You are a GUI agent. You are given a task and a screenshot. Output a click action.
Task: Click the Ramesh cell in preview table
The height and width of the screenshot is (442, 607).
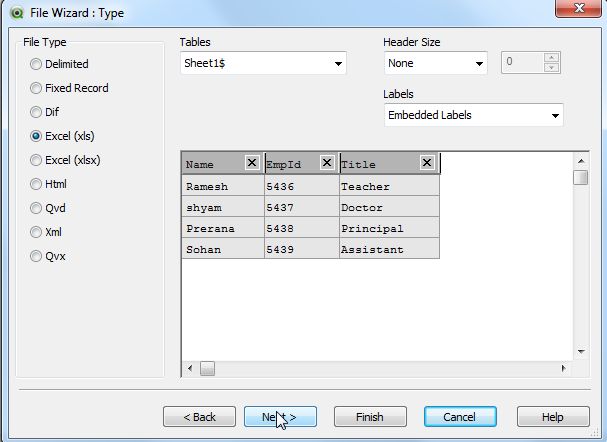coord(222,187)
